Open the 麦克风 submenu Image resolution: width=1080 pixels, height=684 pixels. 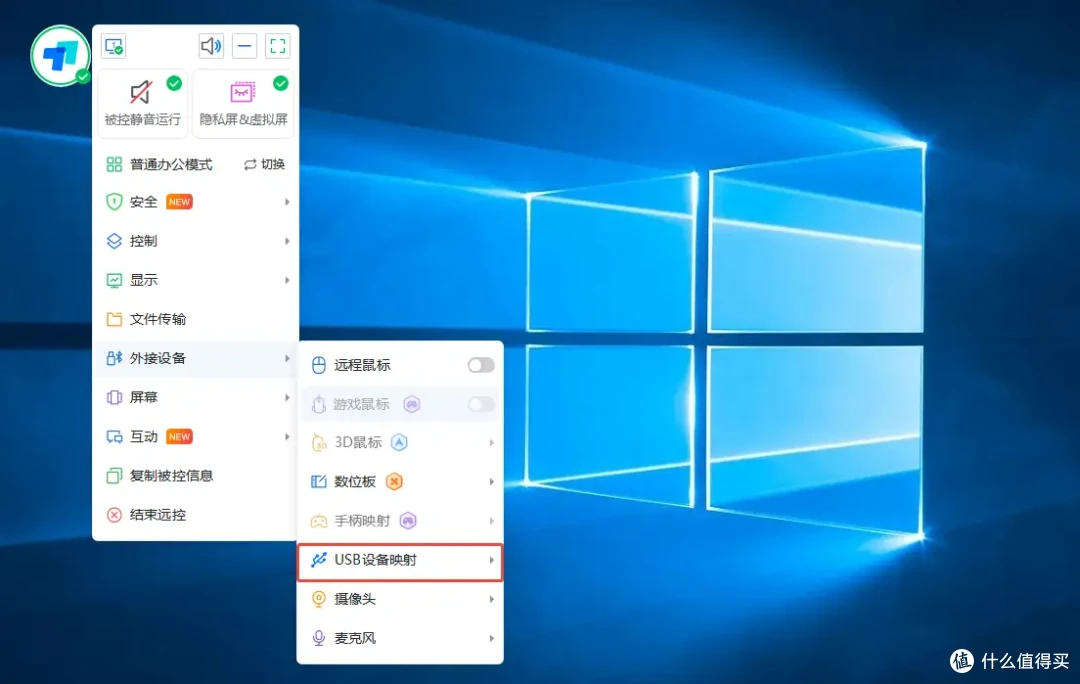(x=400, y=639)
